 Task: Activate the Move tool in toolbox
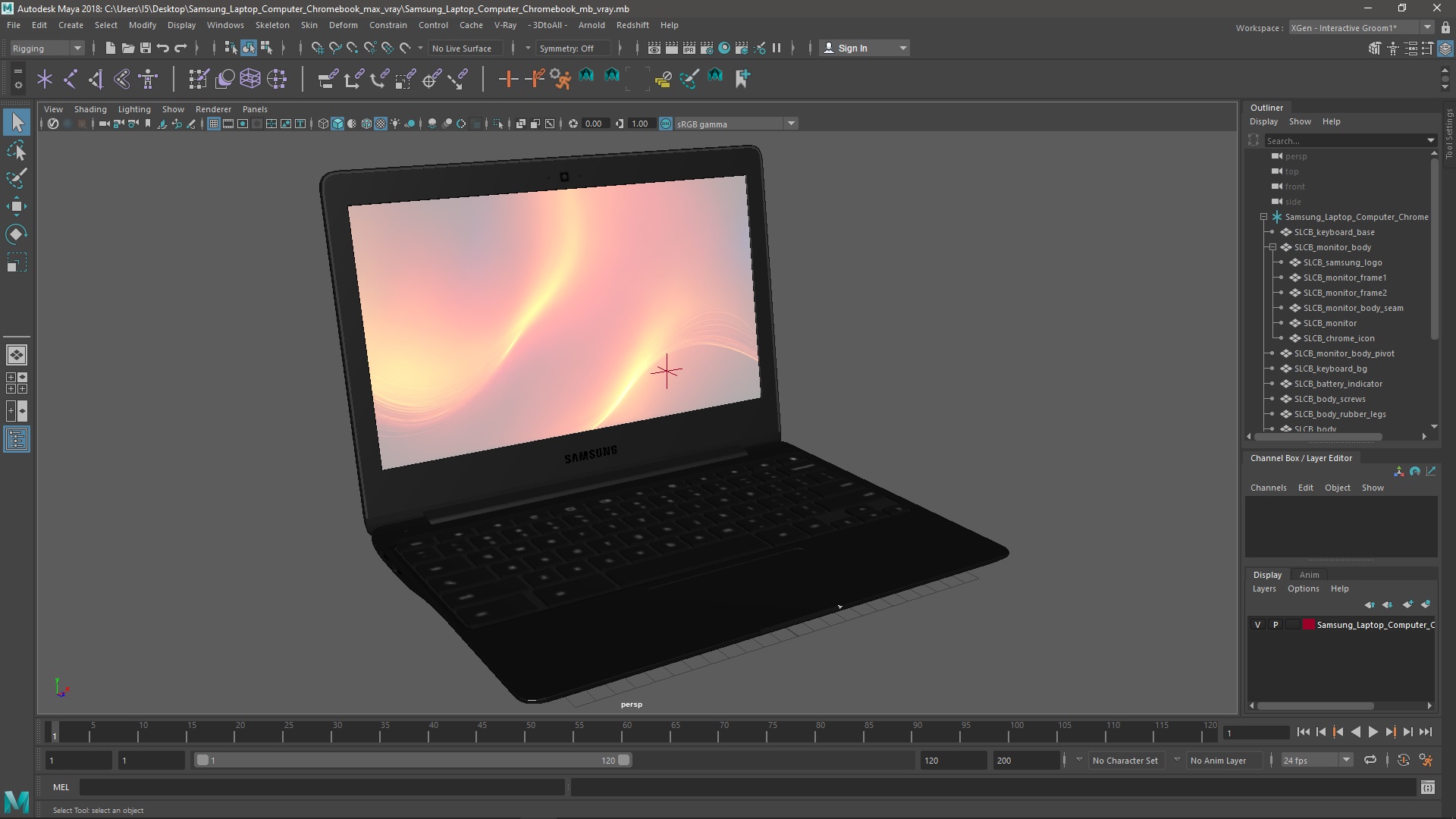[17, 206]
